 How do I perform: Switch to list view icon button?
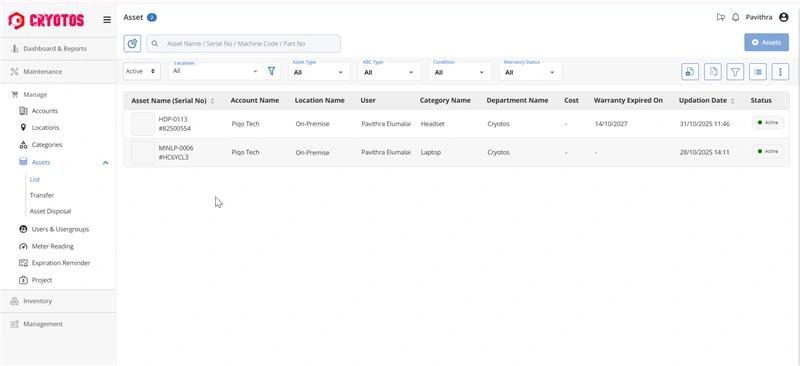tap(758, 72)
